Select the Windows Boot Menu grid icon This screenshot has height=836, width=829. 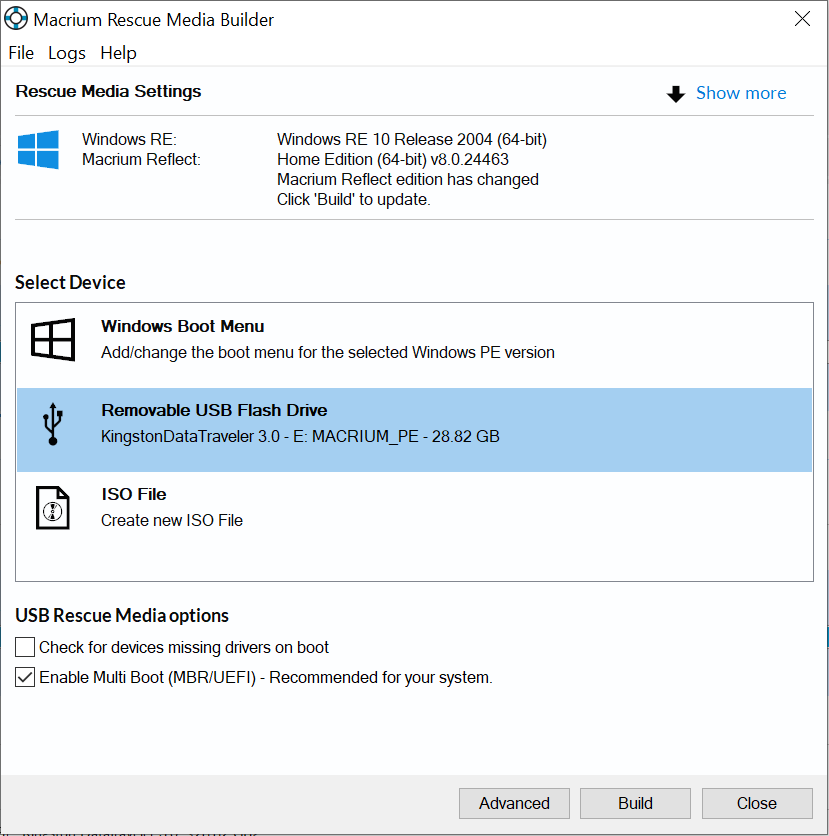coord(52,340)
